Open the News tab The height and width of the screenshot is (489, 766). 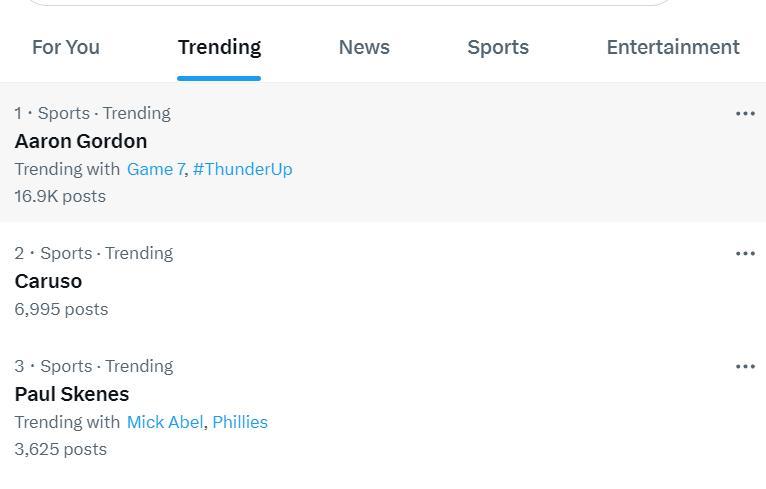[x=364, y=47]
